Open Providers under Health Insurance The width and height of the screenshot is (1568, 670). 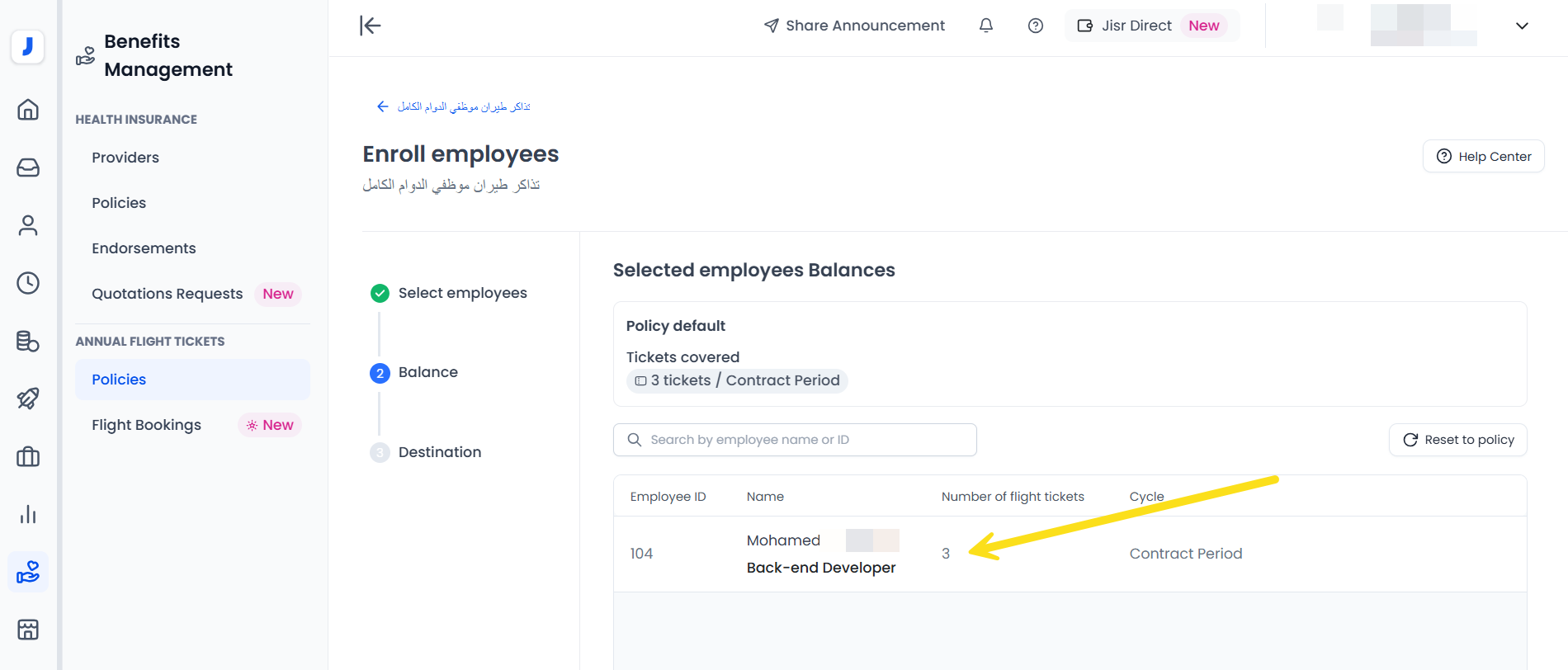click(x=125, y=158)
